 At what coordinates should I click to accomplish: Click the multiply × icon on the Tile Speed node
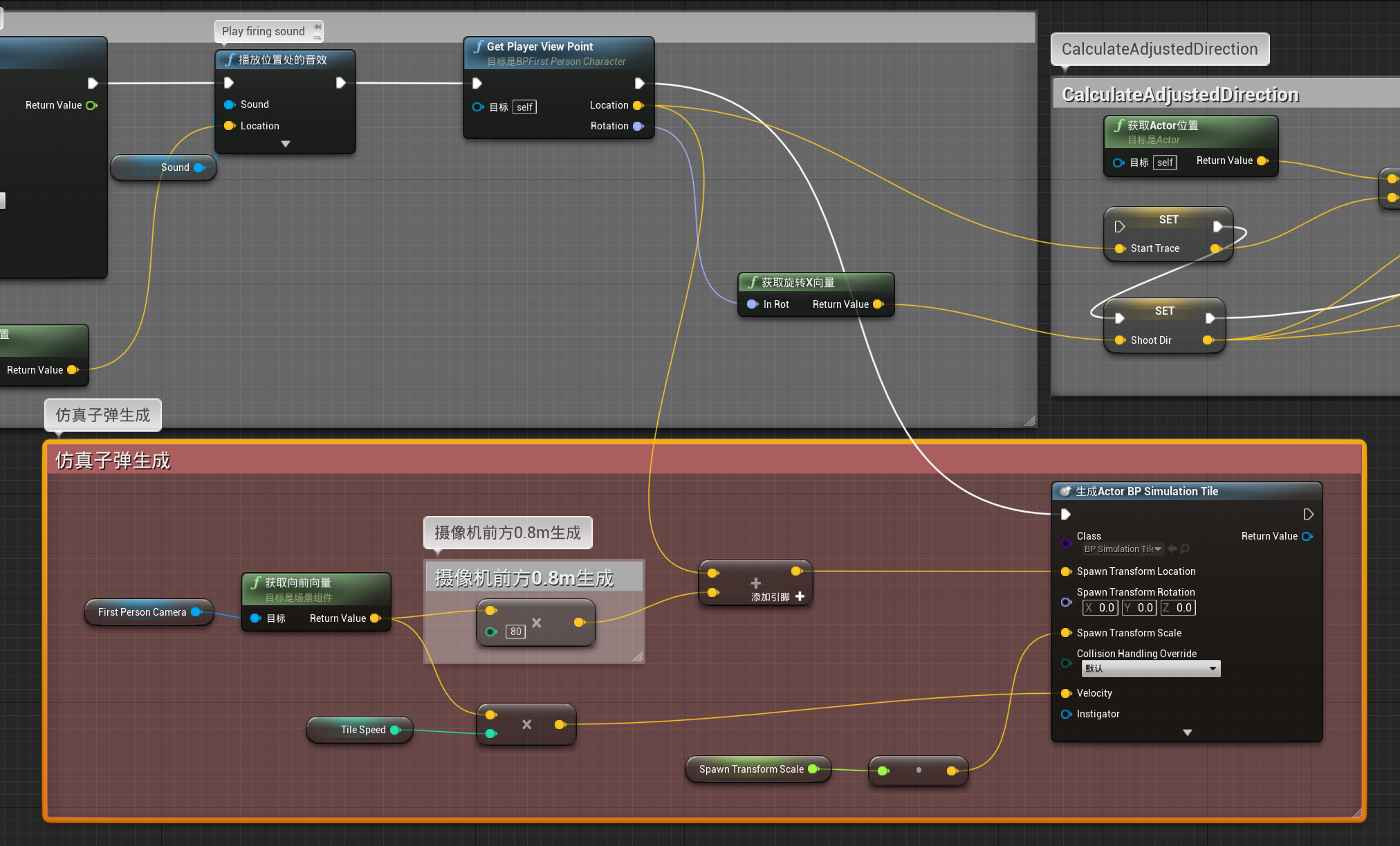526,724
